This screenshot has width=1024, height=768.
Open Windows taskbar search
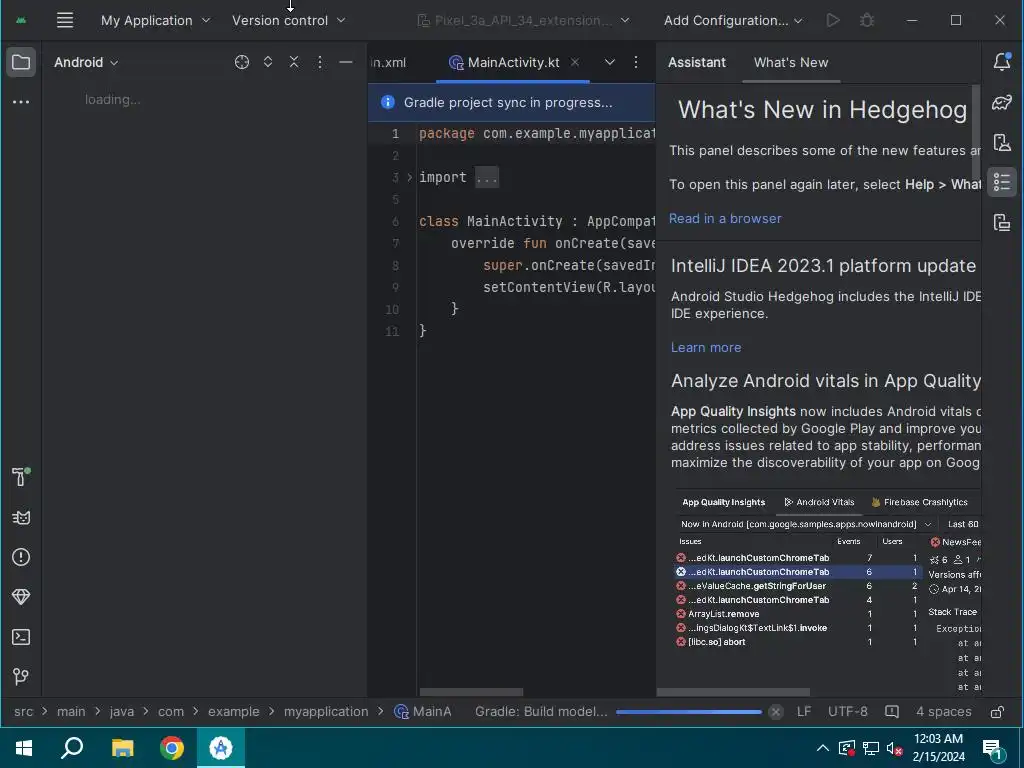point(72,748)
